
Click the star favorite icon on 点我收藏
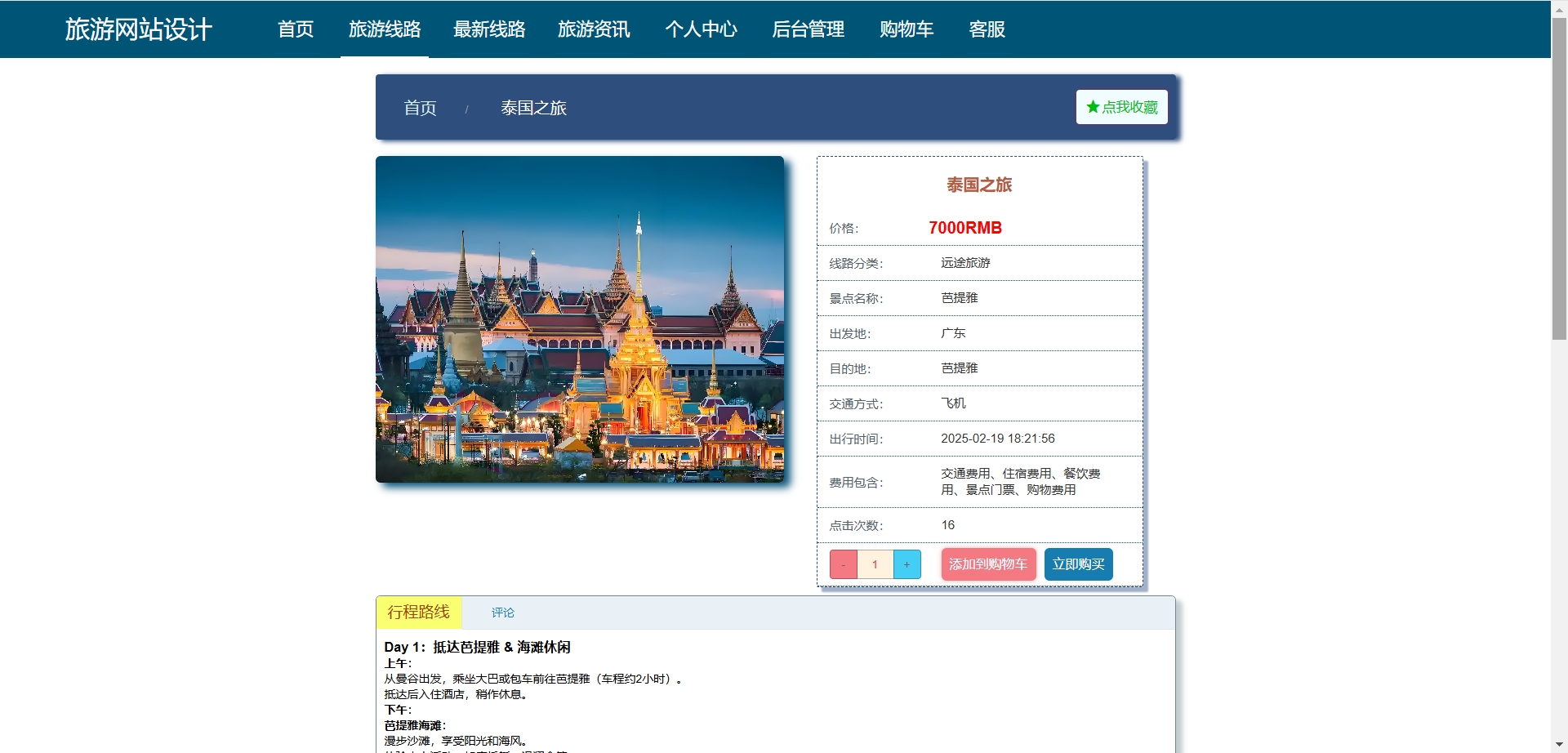point(1093,106)
